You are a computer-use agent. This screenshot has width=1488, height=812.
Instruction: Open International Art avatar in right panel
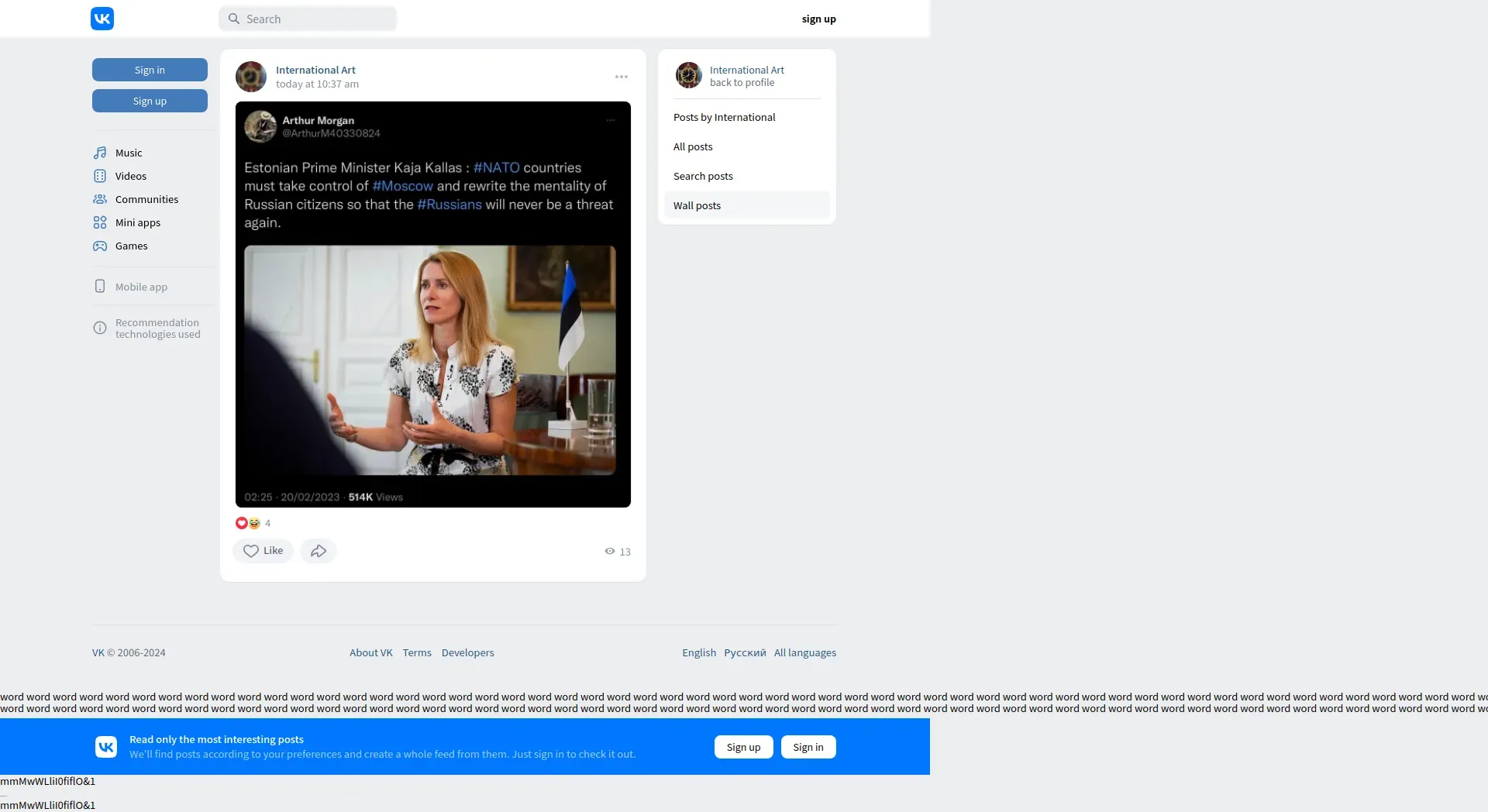click(x=688, y=75)
